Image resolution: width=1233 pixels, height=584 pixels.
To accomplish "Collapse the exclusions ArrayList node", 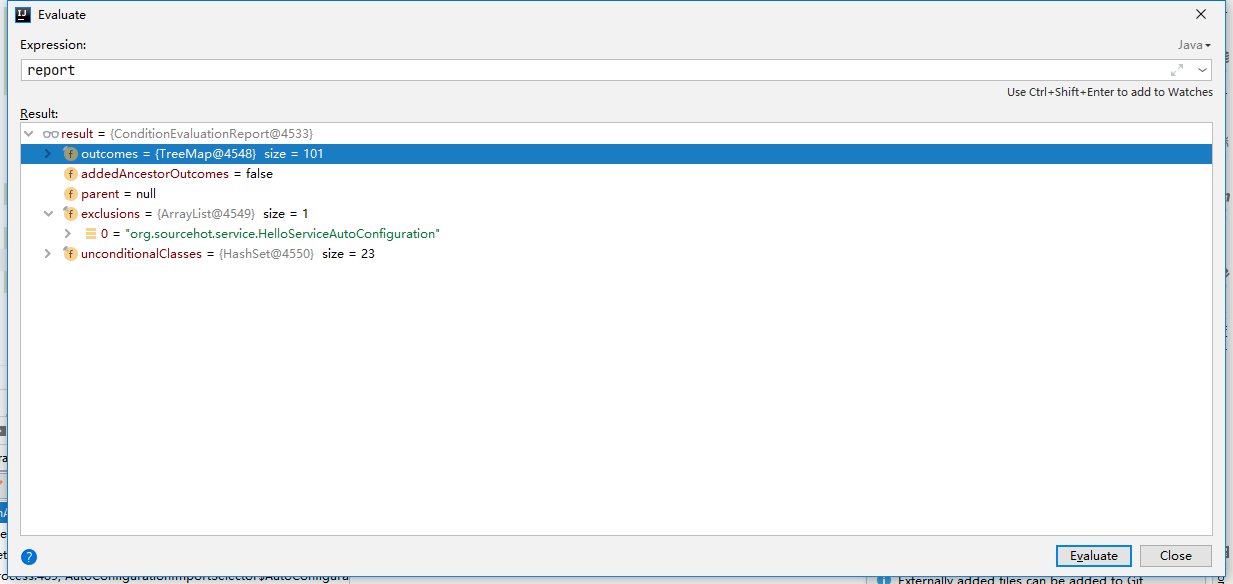I will point(47,214).
